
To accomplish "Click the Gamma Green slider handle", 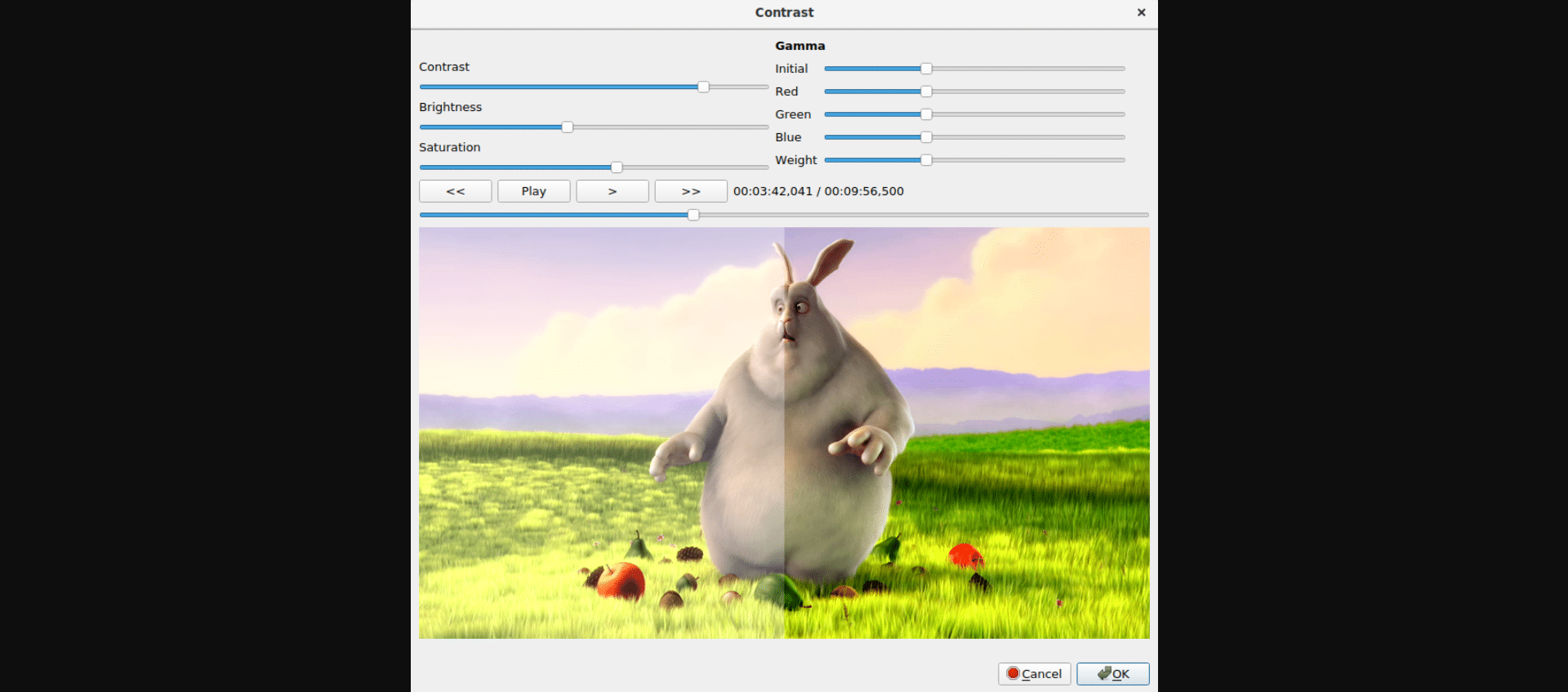I will (926, 114).
